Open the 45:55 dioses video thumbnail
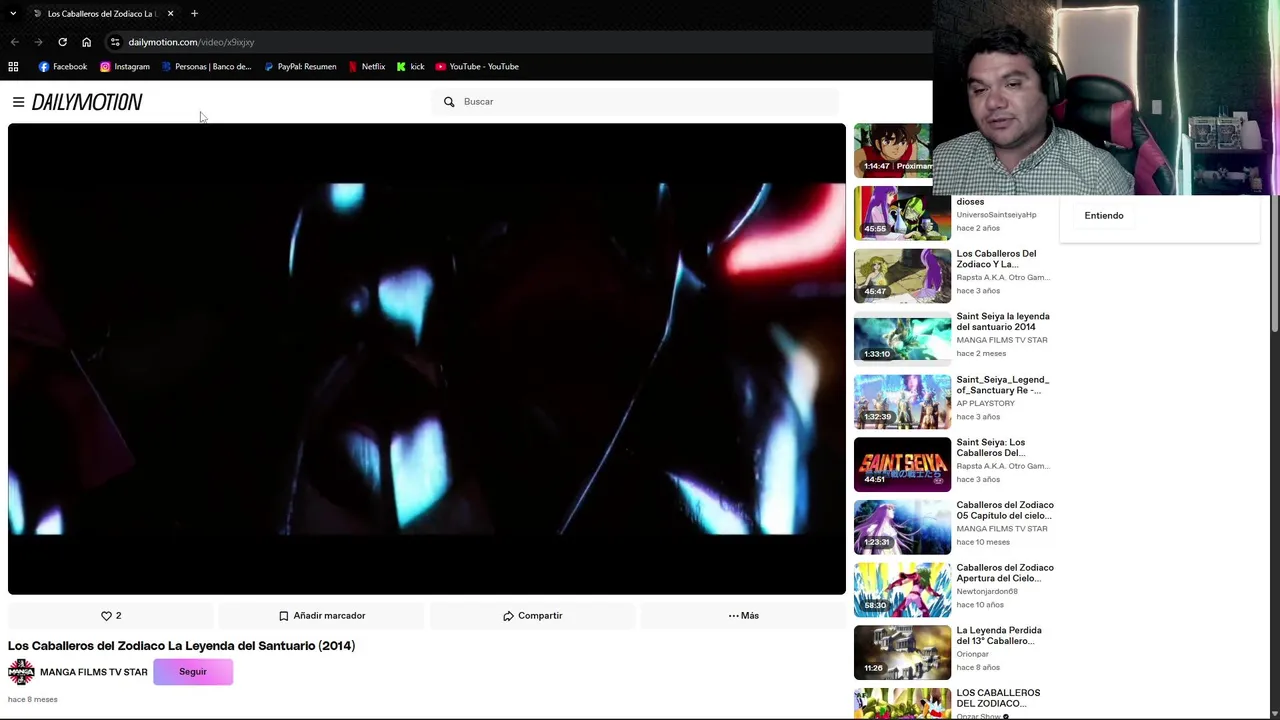The image size is (1280, 720). [x=902, y=214]
